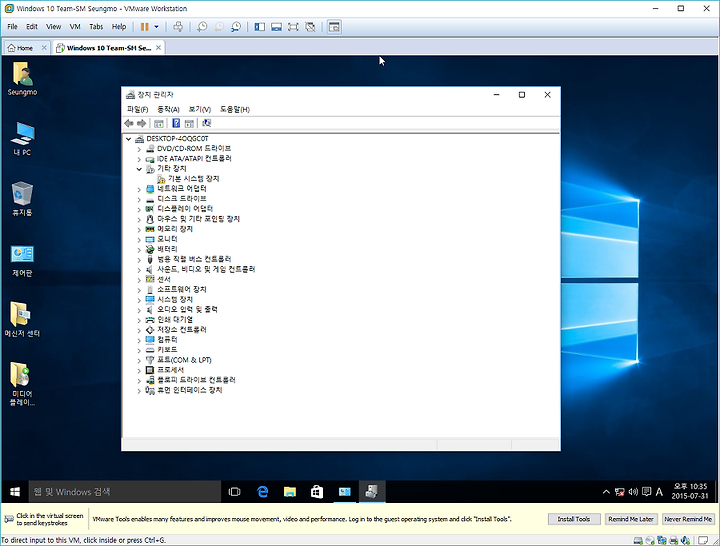Open the VMware File menu

click(12, 27)
